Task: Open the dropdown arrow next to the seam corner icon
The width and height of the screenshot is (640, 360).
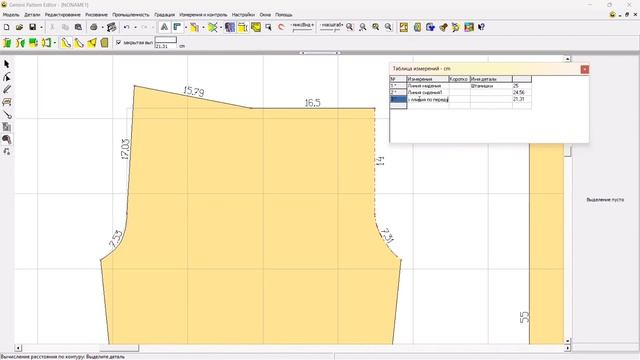Action: coord(186,28)
